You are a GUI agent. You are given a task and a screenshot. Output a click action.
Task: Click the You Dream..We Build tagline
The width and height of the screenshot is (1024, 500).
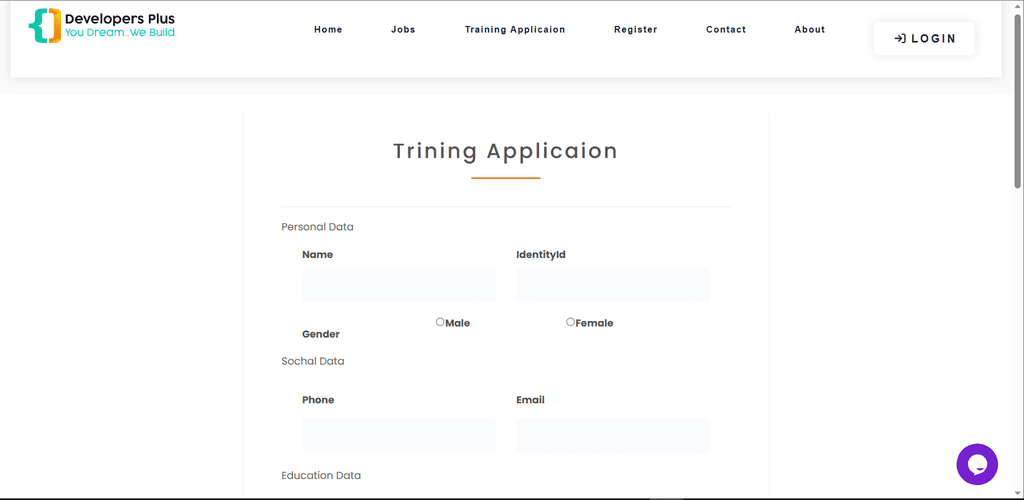click(x=120, y=32)
